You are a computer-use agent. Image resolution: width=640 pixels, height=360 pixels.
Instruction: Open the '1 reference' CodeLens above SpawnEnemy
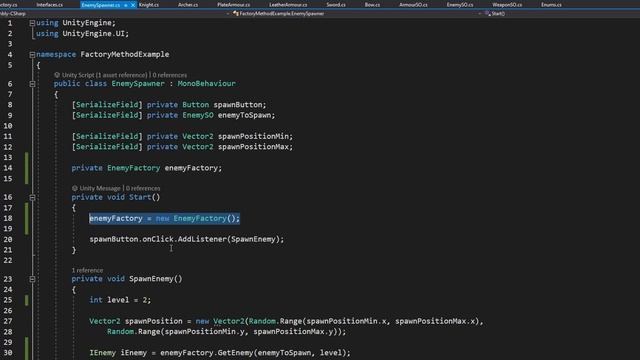tap(87, 270)
